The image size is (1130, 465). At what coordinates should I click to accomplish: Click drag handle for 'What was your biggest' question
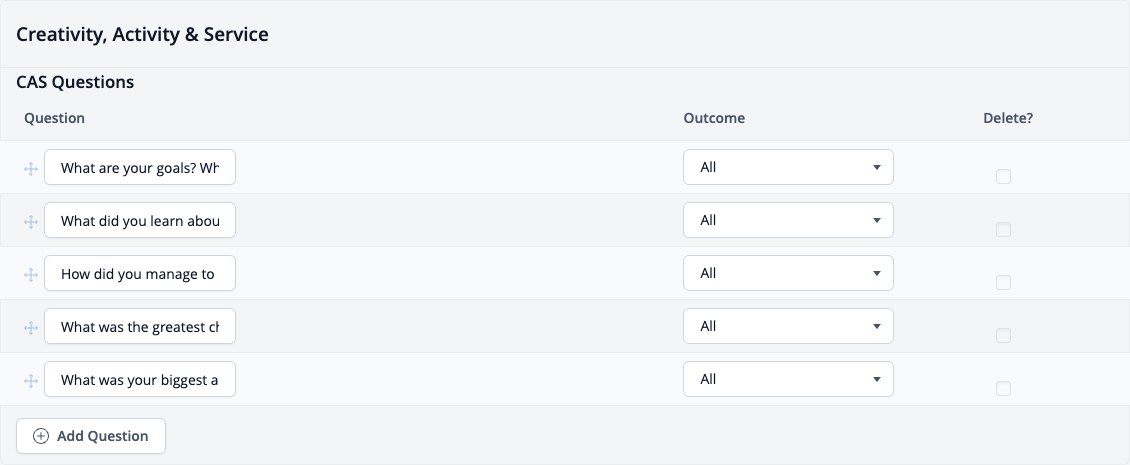coord(31,381)
